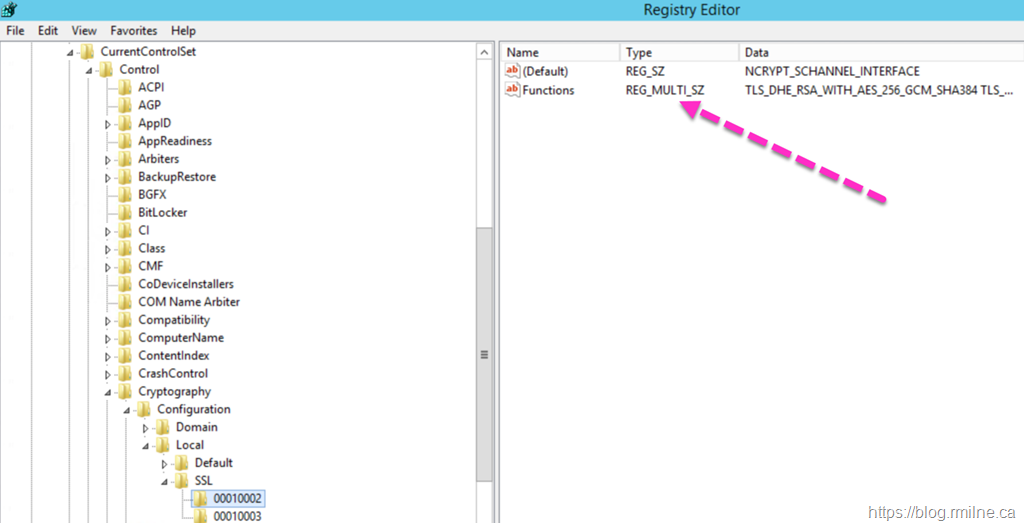Select the 00010002 registry key
Screen dimensions: 1024x523
coord(237,498)
